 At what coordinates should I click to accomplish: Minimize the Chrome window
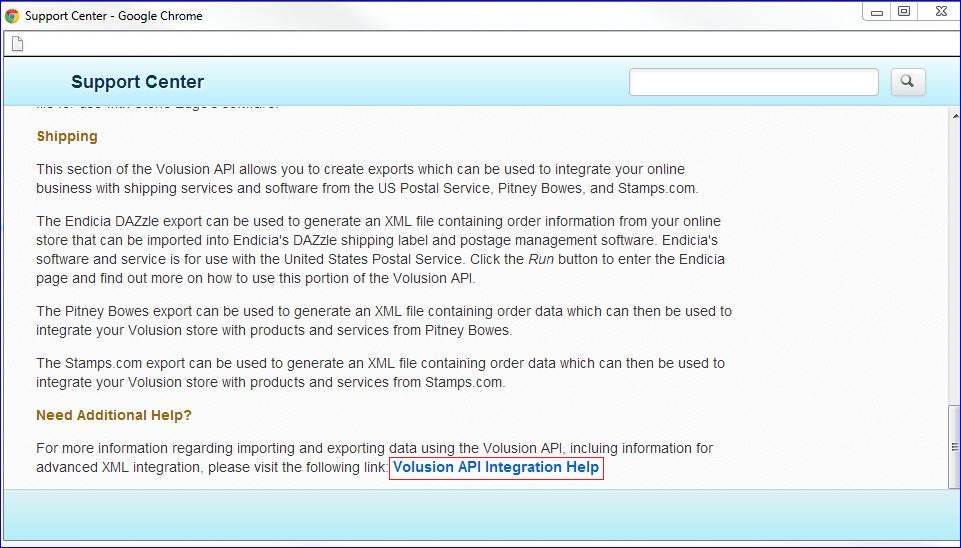click(877, 12)
